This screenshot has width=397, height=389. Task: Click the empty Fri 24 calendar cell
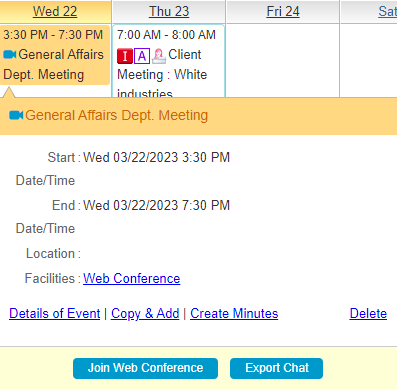tap(283, 61)
